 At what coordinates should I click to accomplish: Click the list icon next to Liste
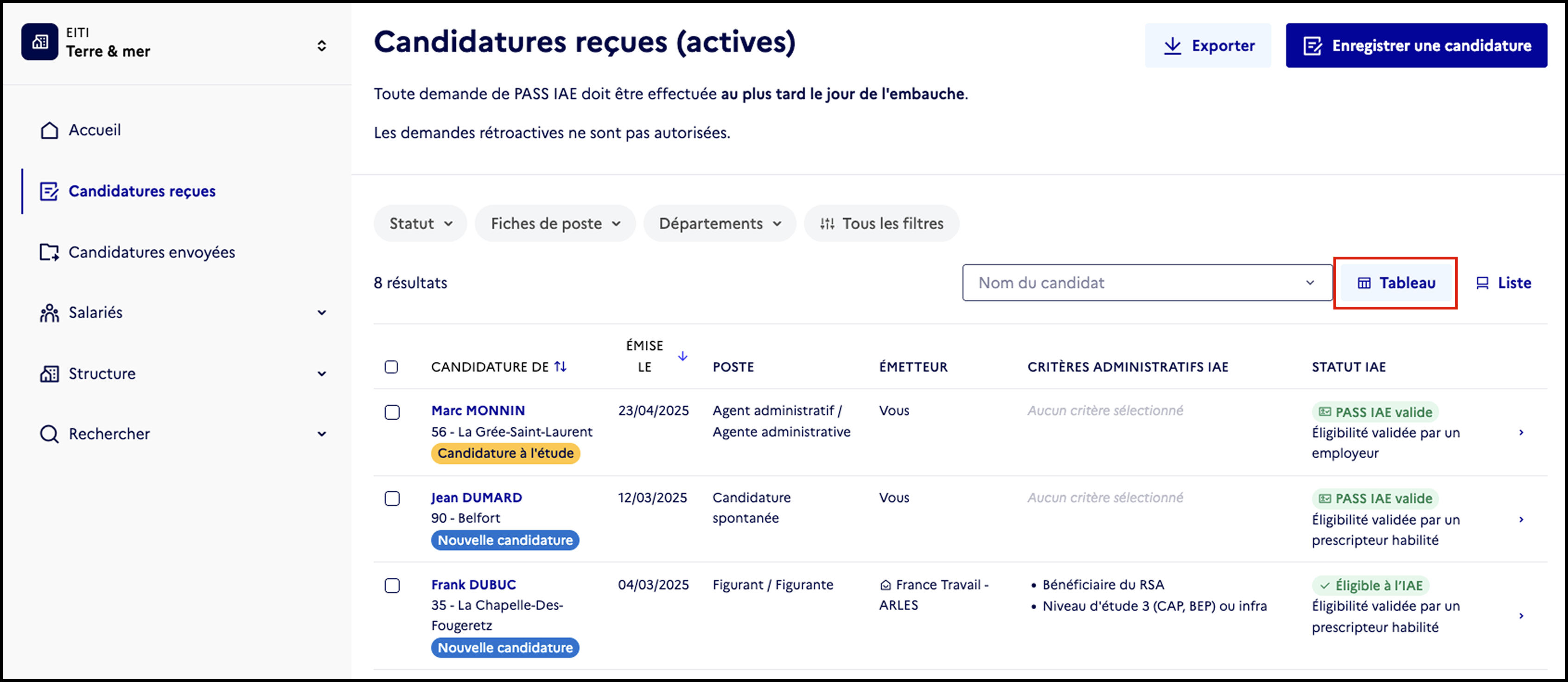(x=1482, y=283)
